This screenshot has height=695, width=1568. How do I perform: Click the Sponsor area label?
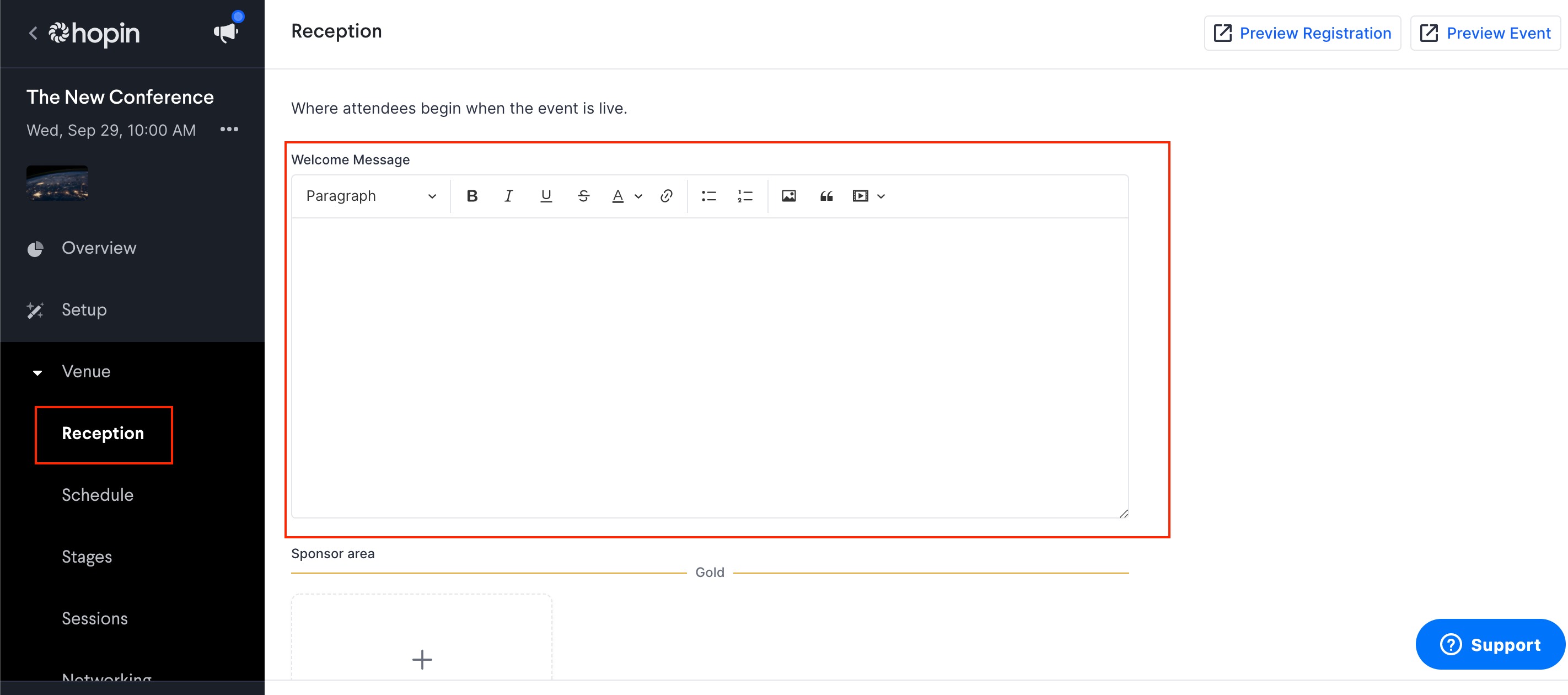click(x=332, y=554)
